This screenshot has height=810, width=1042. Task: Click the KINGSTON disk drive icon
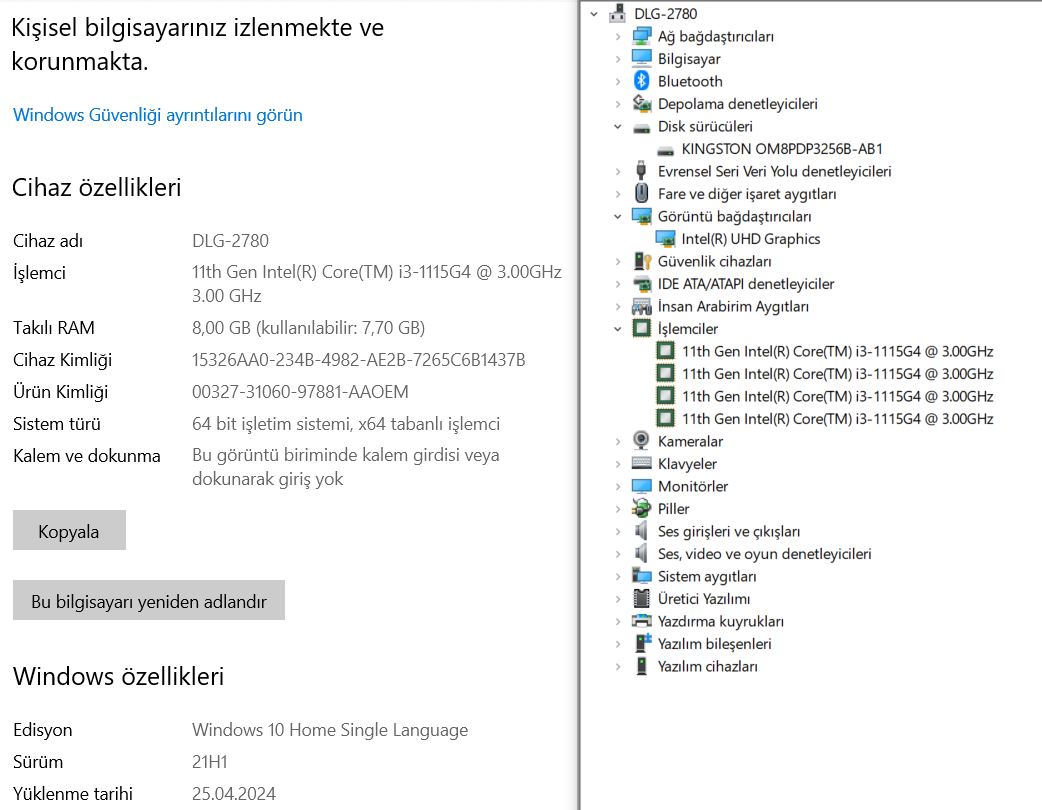[x=665, y=150]
